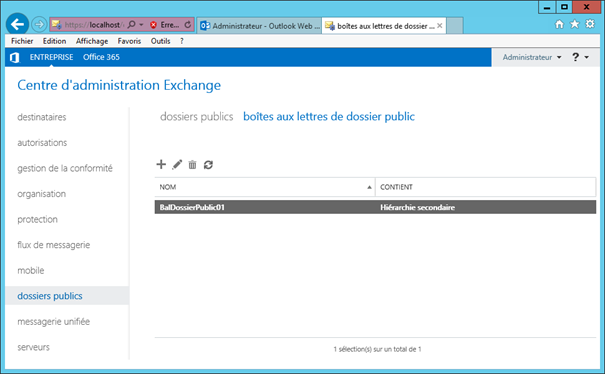Switch to dossiers publics sub-tab
This screenshot has width=605, height=374.
196,117
